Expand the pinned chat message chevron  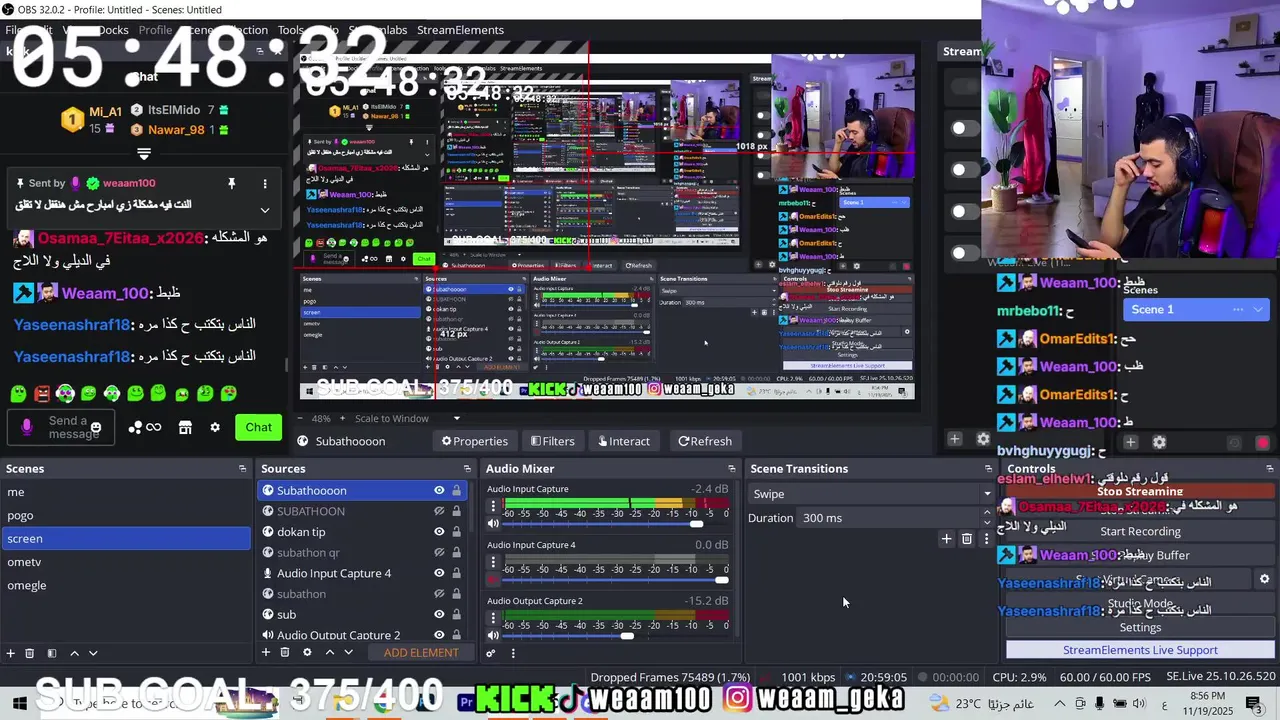pyautogui.click(x=265, y=210)
